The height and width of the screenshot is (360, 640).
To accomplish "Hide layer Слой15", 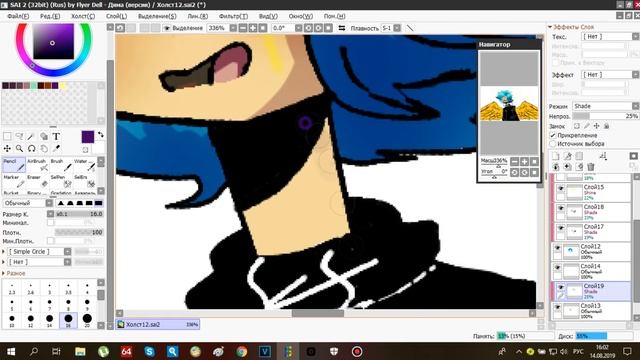I will pos(561,188).
